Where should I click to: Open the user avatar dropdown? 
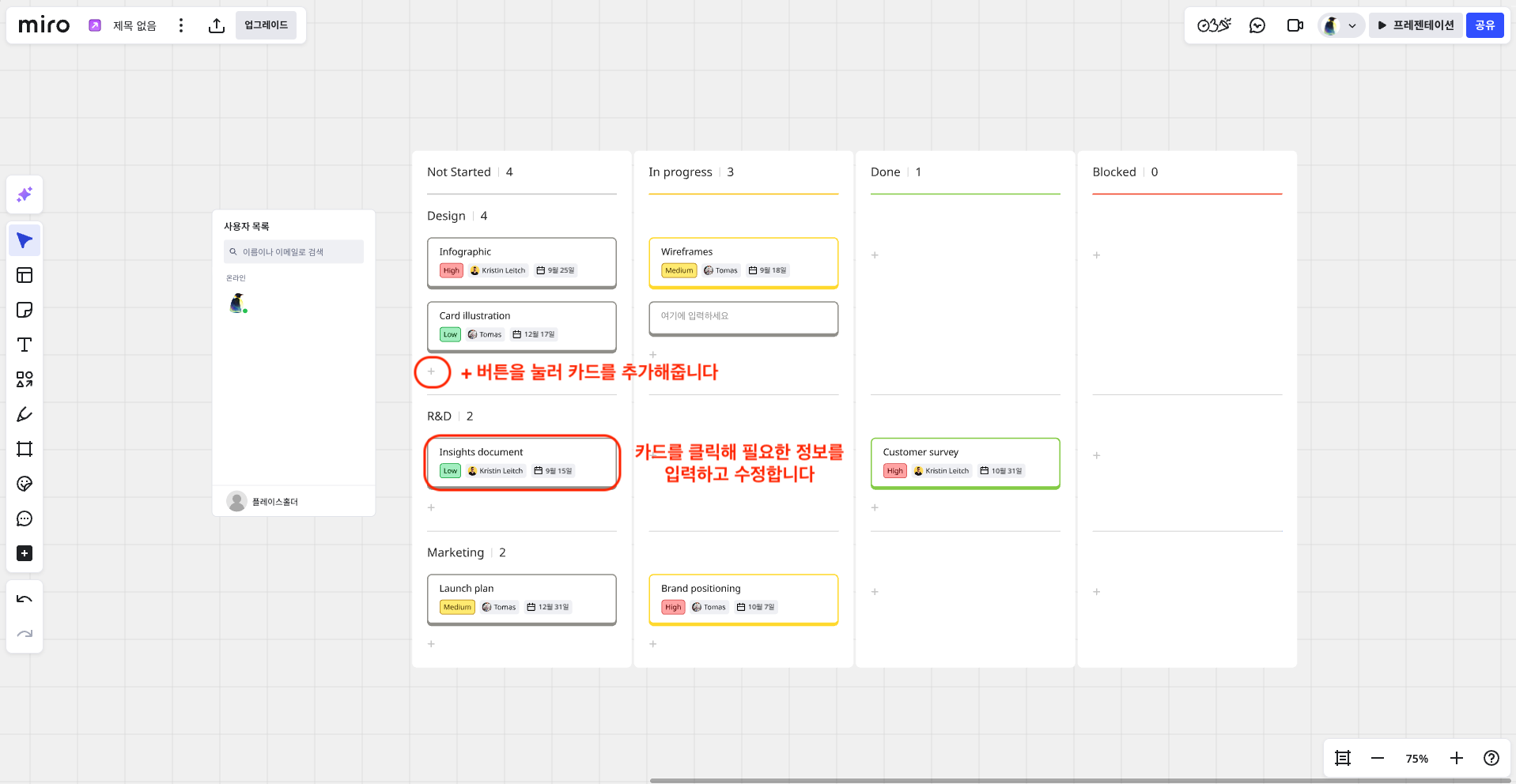coord(1340,24)
